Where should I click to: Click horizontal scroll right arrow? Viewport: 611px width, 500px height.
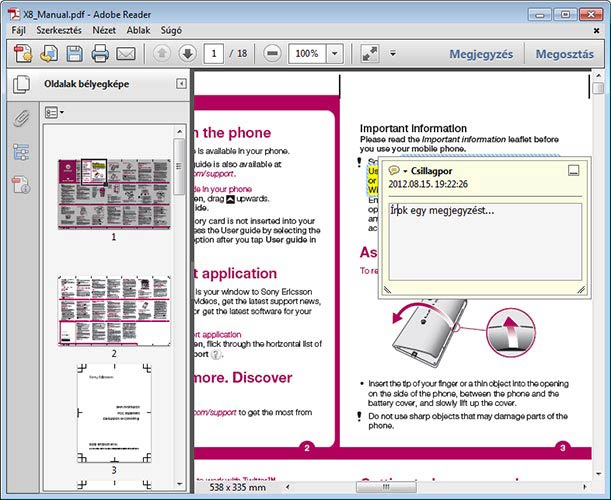click(x=585, y=487)
